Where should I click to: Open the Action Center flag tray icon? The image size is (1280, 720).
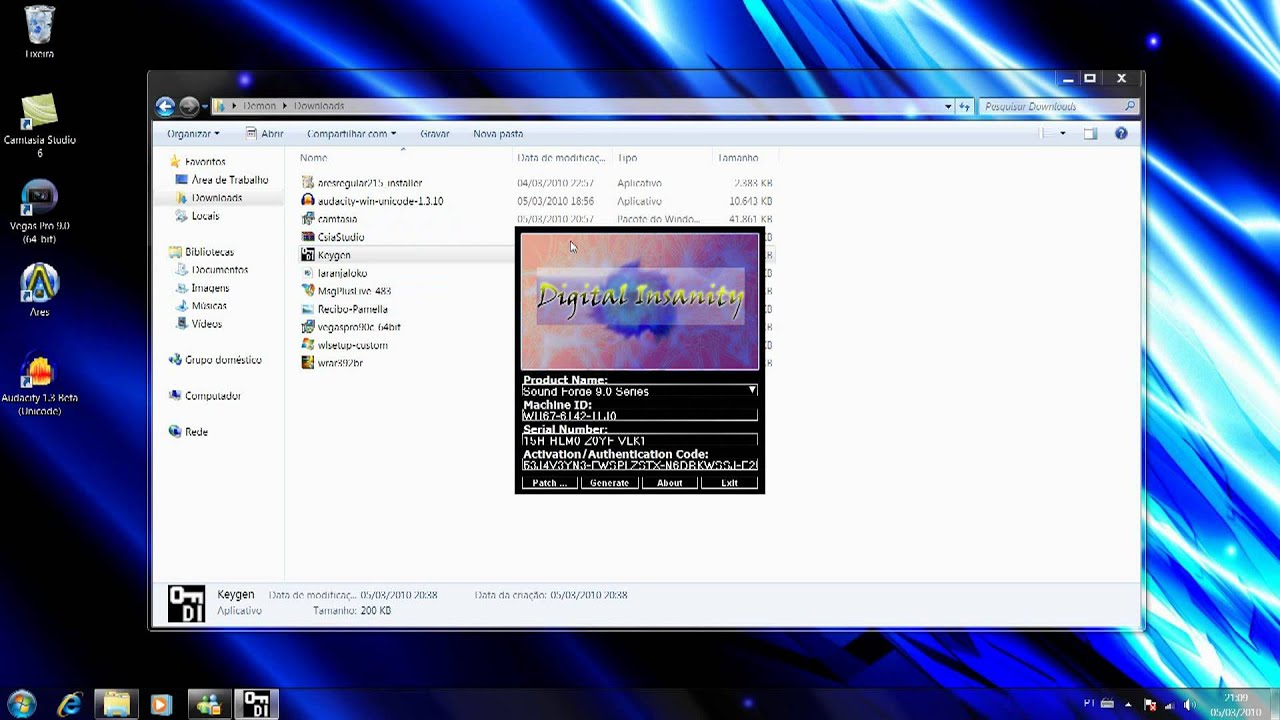1150,705
